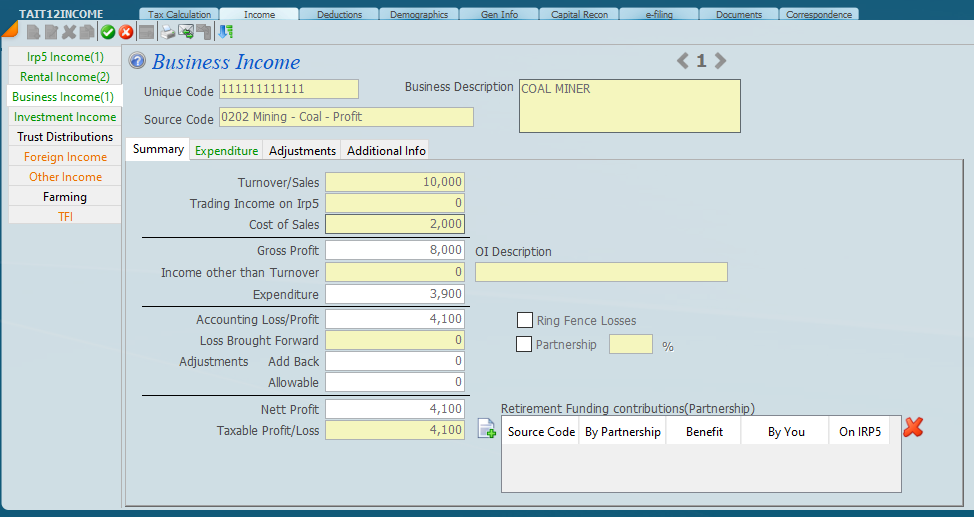Click the OI Description input field

click(x=601, y=272)
